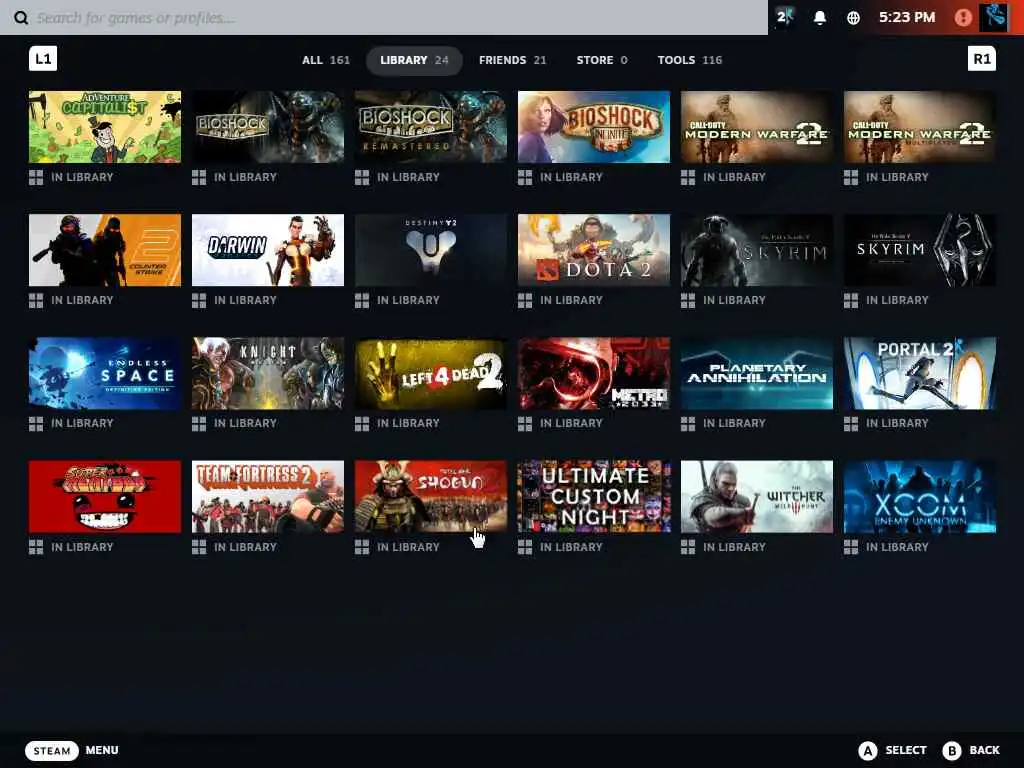Click IN LIBRARY label under Knight tile
Image resolution: width=1024 pixels, height=768 pixels.
[x=246, y=423]
